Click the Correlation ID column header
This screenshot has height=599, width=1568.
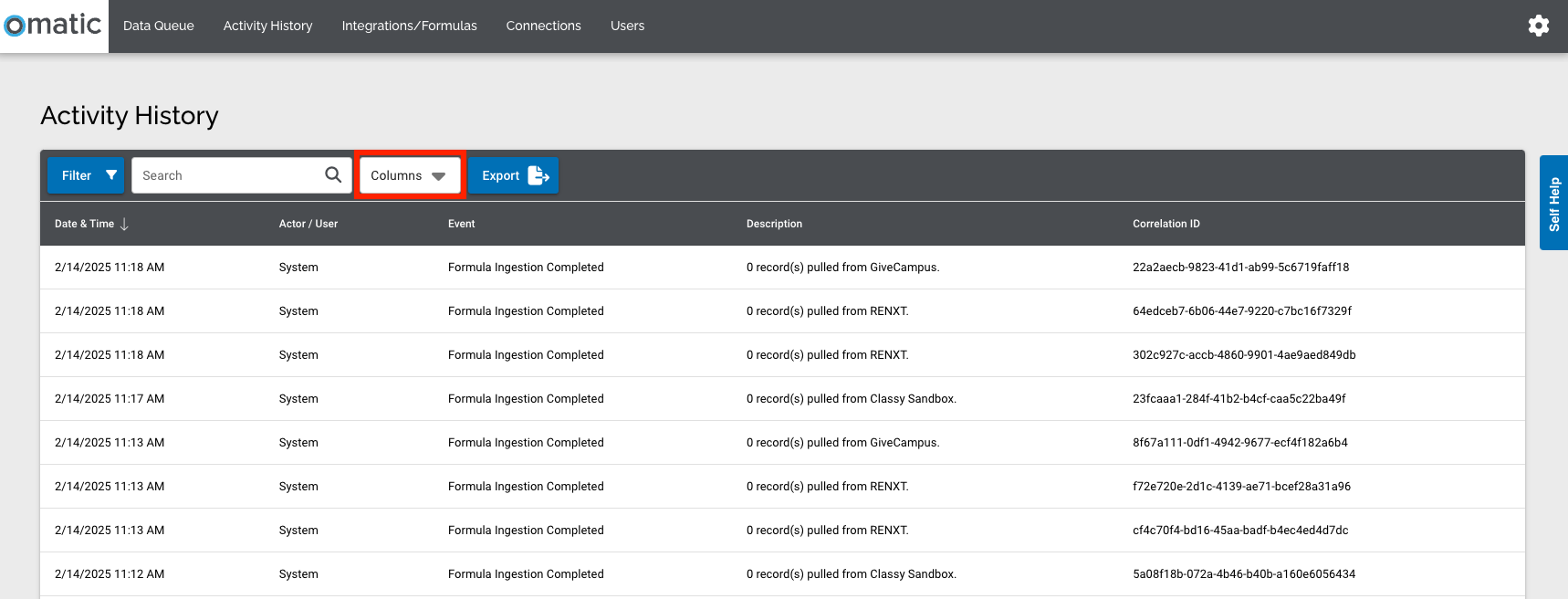click(1166, 224)
